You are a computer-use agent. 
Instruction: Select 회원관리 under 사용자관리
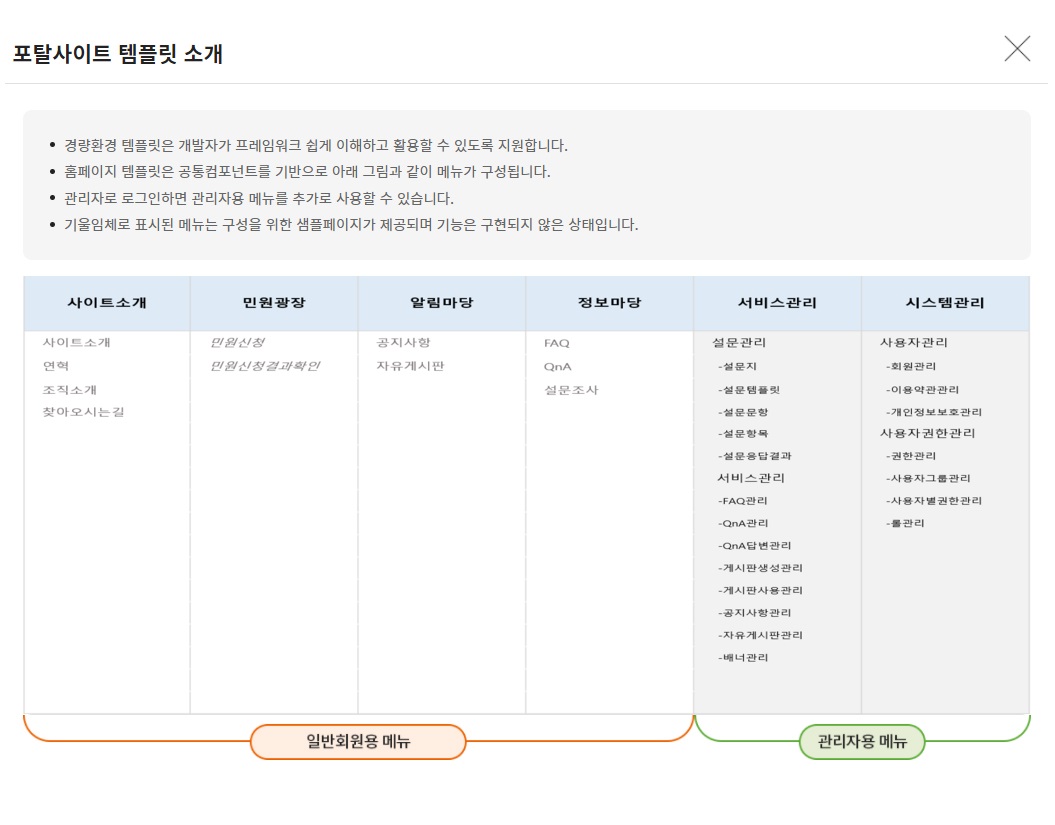coord(910,366)
